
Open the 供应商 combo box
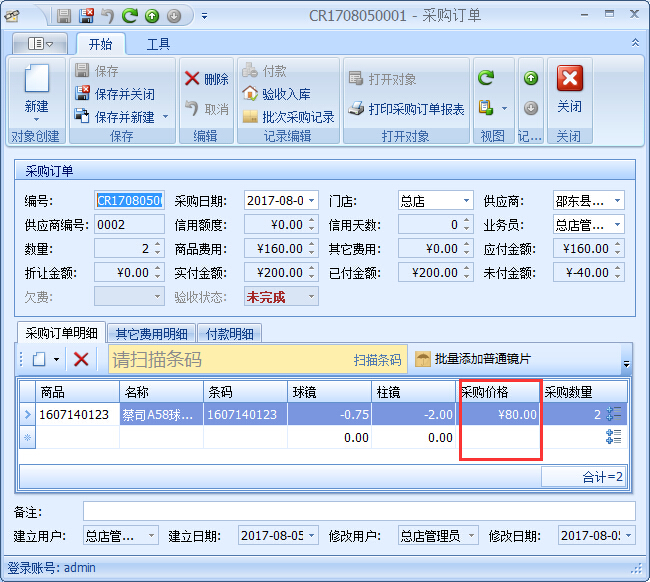pos(616,201)
